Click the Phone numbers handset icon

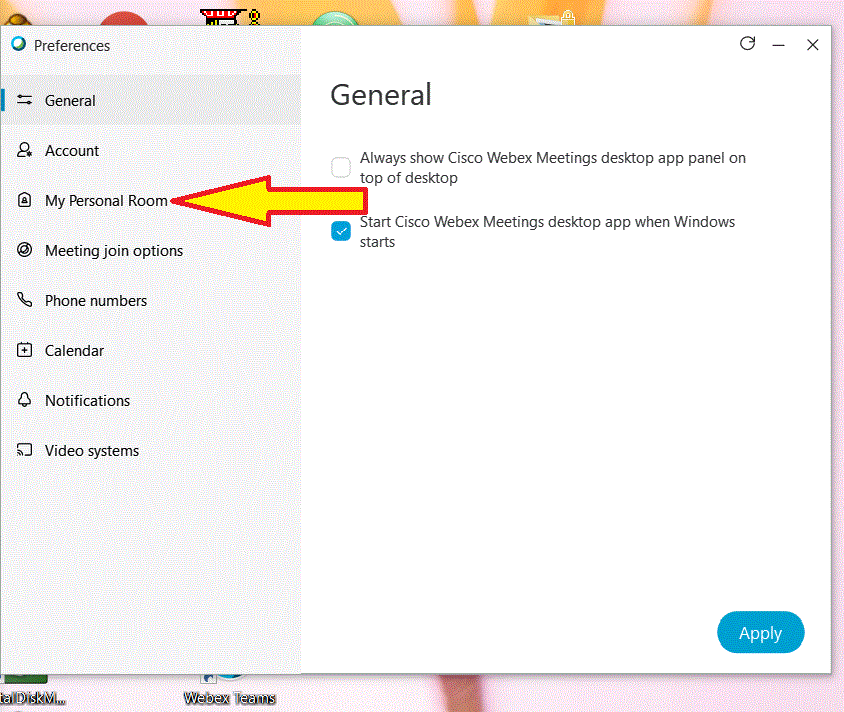[24, 300]
